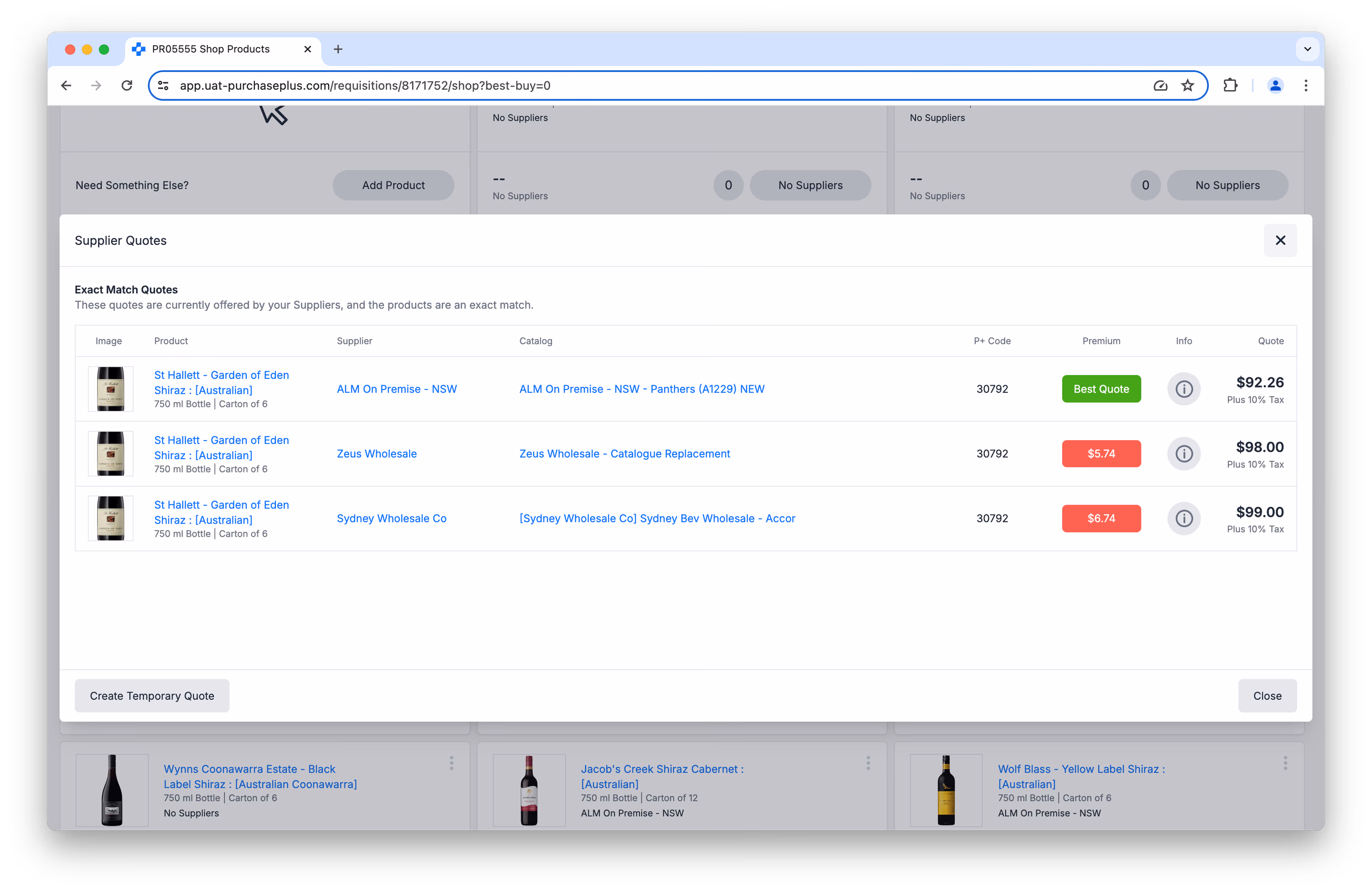The width and height of the screenshot is (1372, 893).
Task: Select the $5.74 premium badge
Action: 1101,454
